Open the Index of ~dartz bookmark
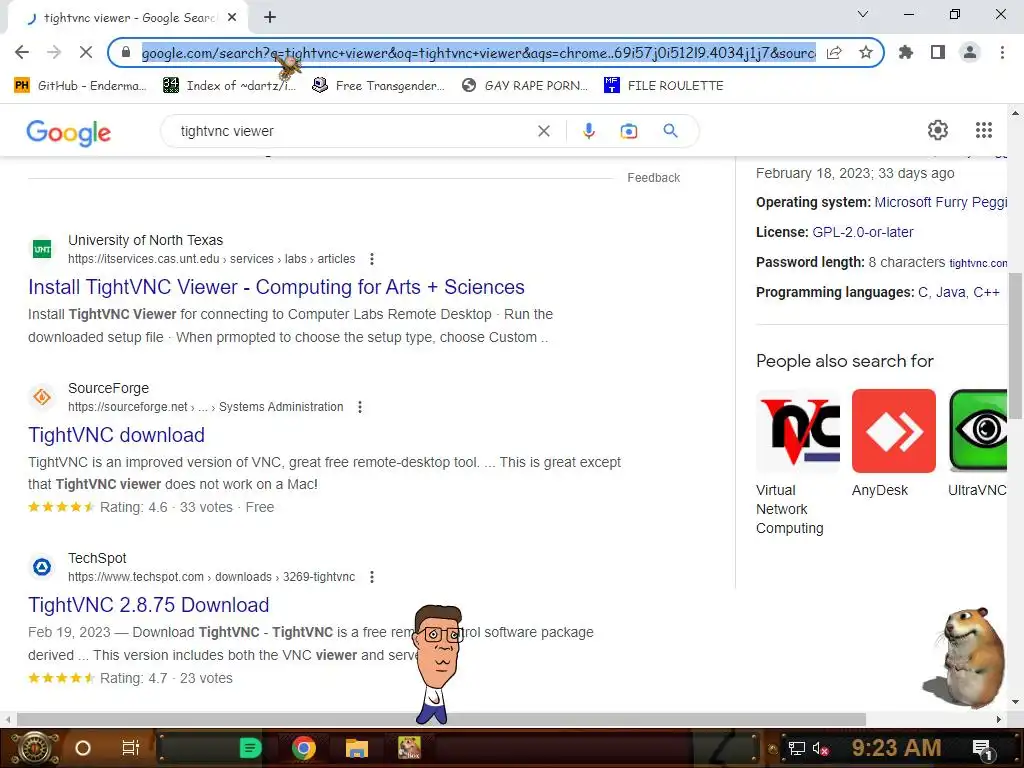The height and width of the screenshot is (768, 1024). [x=230, y=86]
